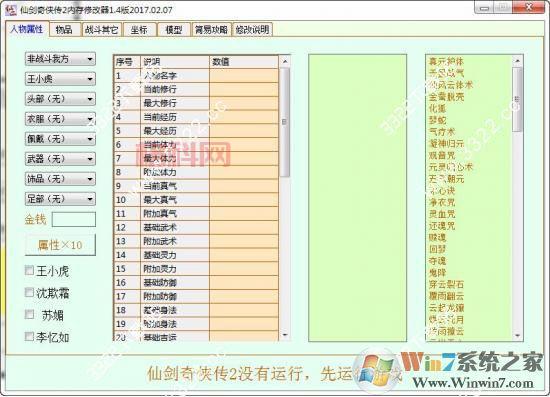The image size is (550, 397).
Task: Click value cell for row 5 最大经历
Action: click(244, 131)
